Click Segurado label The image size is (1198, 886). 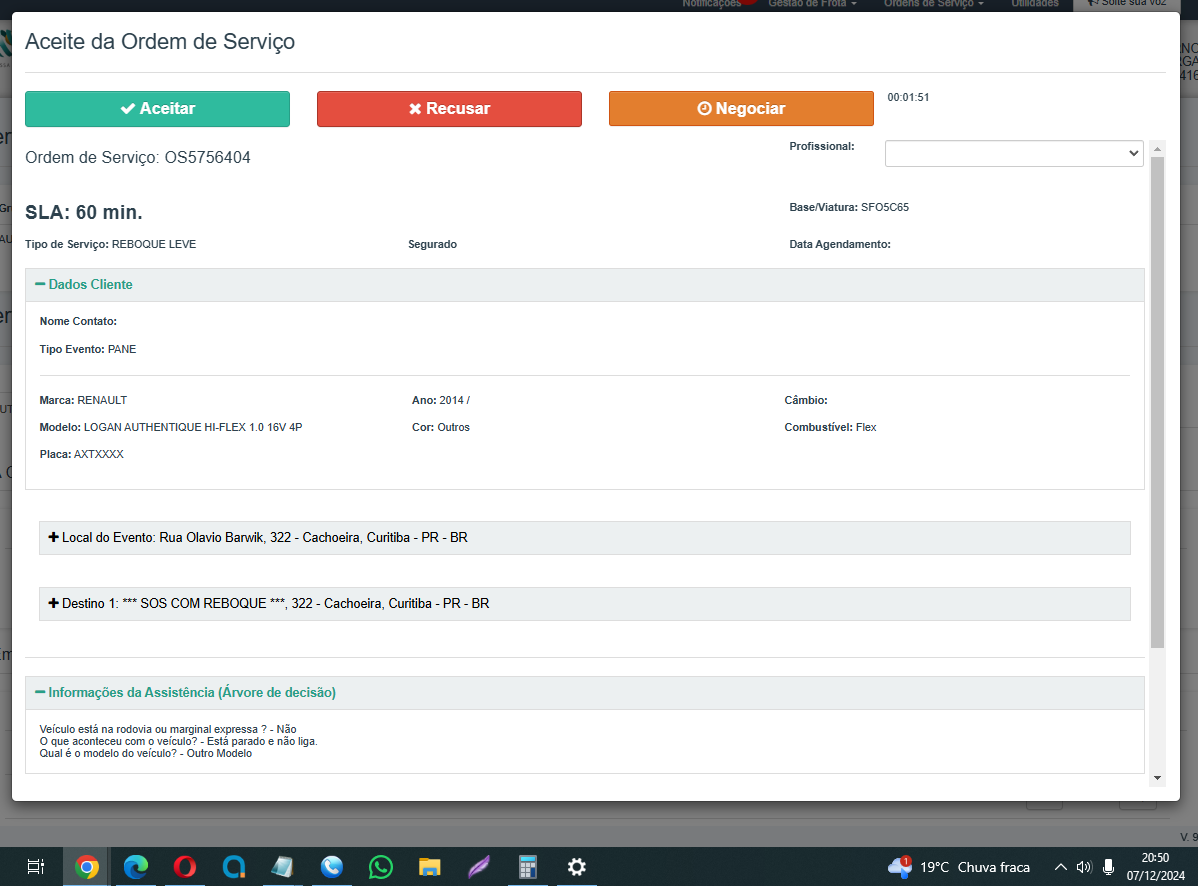tap(432, 244)
